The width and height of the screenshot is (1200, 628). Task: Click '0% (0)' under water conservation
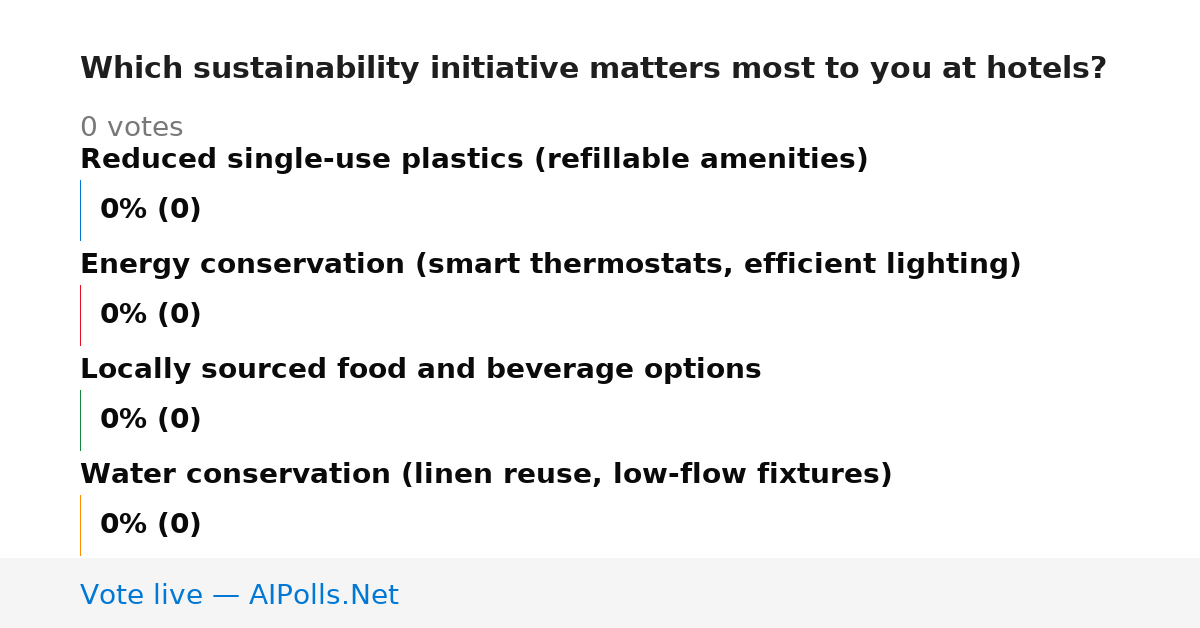pyautogui.click(x=150, y=525)
